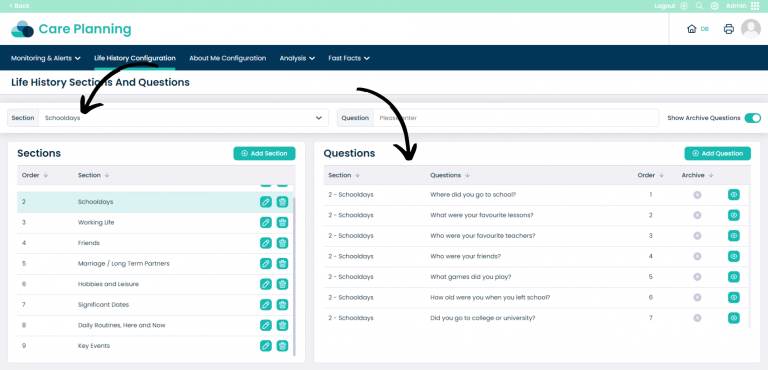
Task: Click archive status of 'Did you go to college or university?'
Action: [697, 319]
